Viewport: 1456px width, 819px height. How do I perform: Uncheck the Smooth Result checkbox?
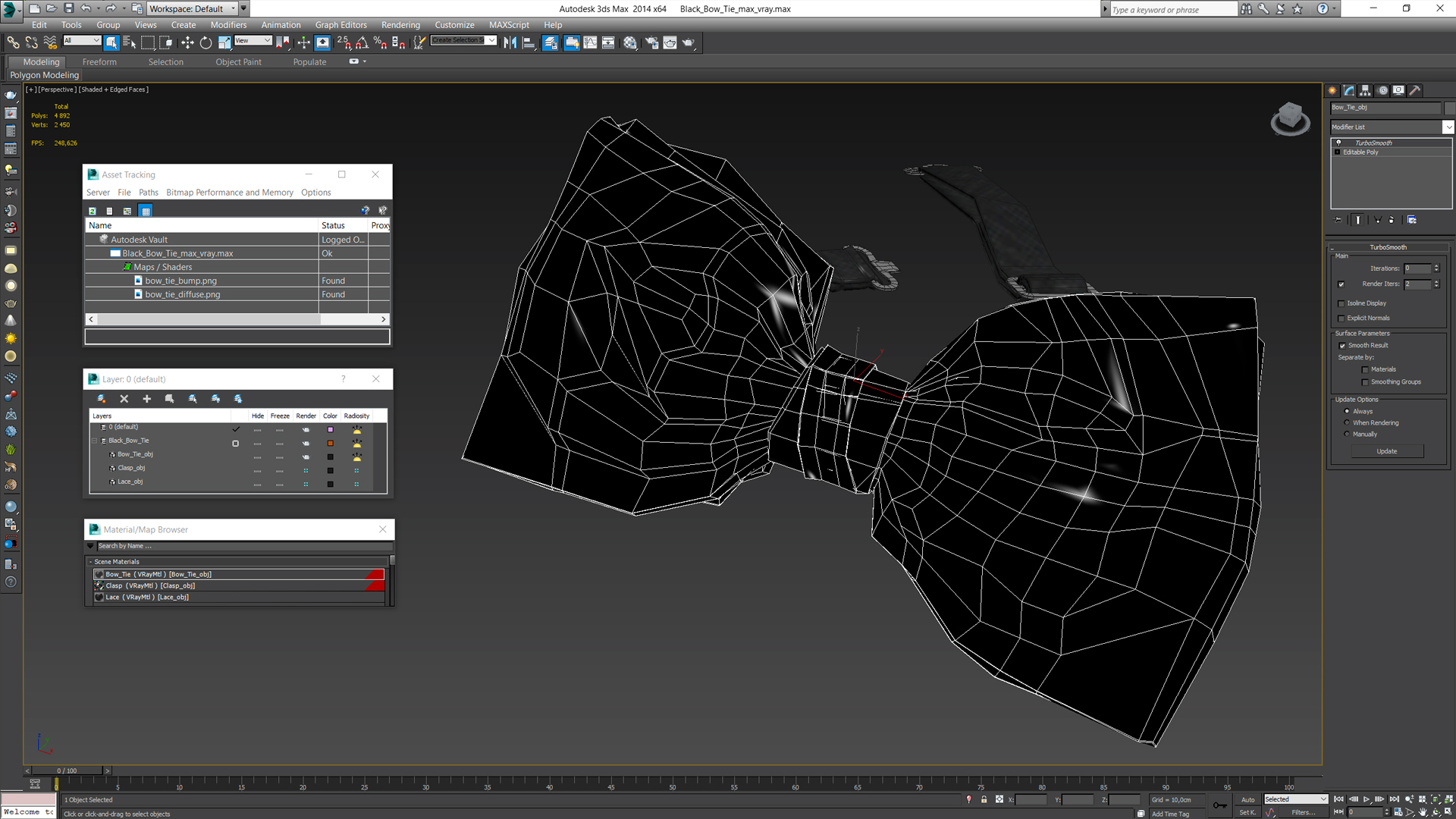[x=1342, y=346]
